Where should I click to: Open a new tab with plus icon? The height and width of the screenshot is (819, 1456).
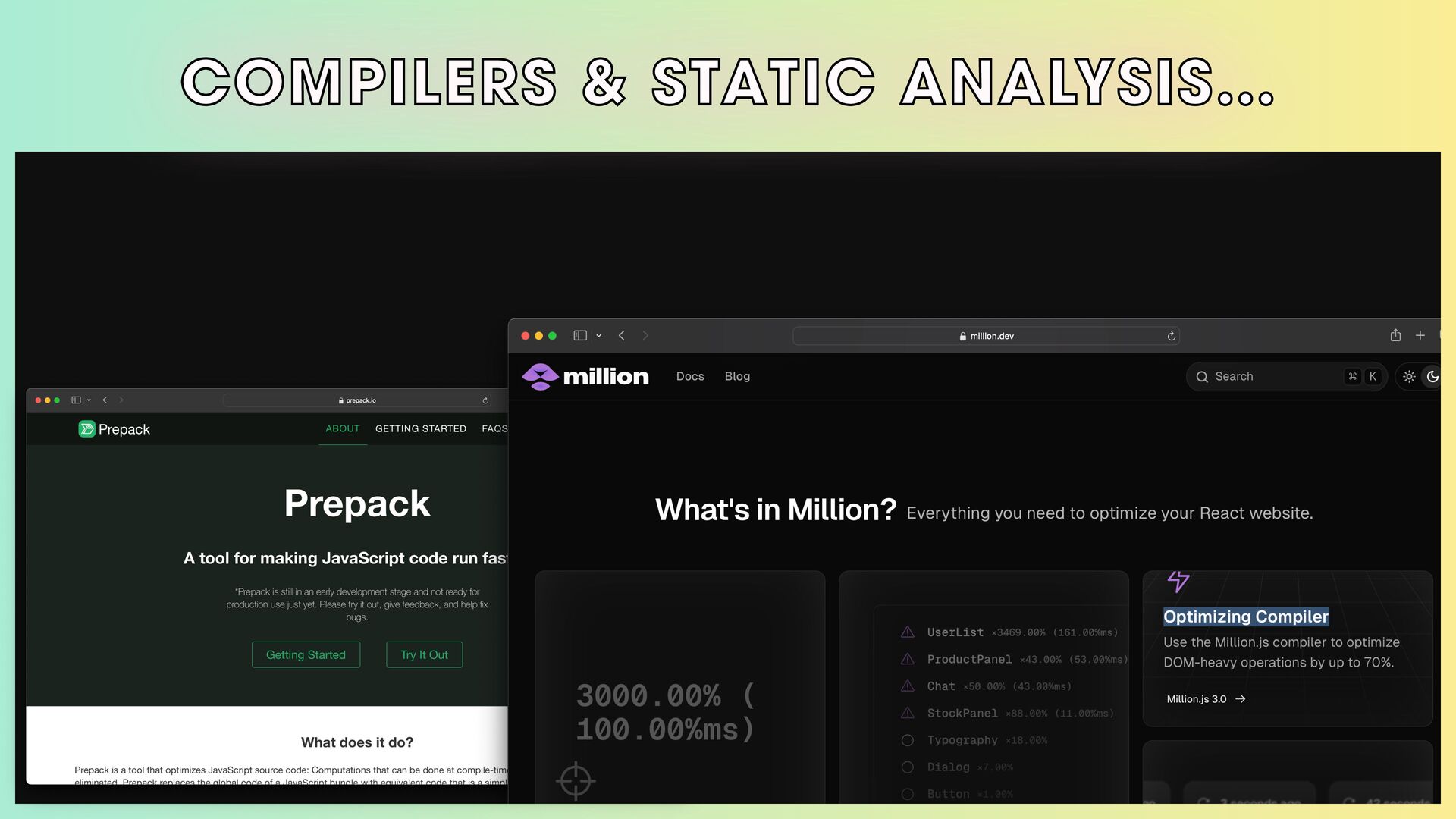(1420, 335)
